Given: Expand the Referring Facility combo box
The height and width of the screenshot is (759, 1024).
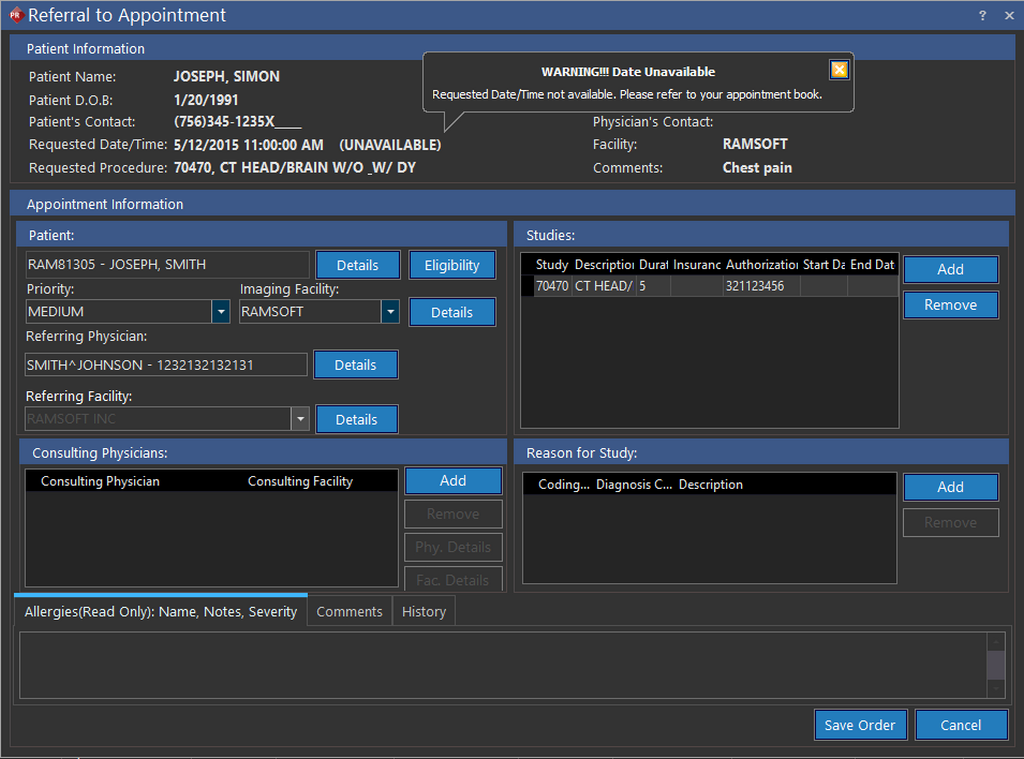Looking at the screenshot, I should pyautogui.click(x=299, y=419).
